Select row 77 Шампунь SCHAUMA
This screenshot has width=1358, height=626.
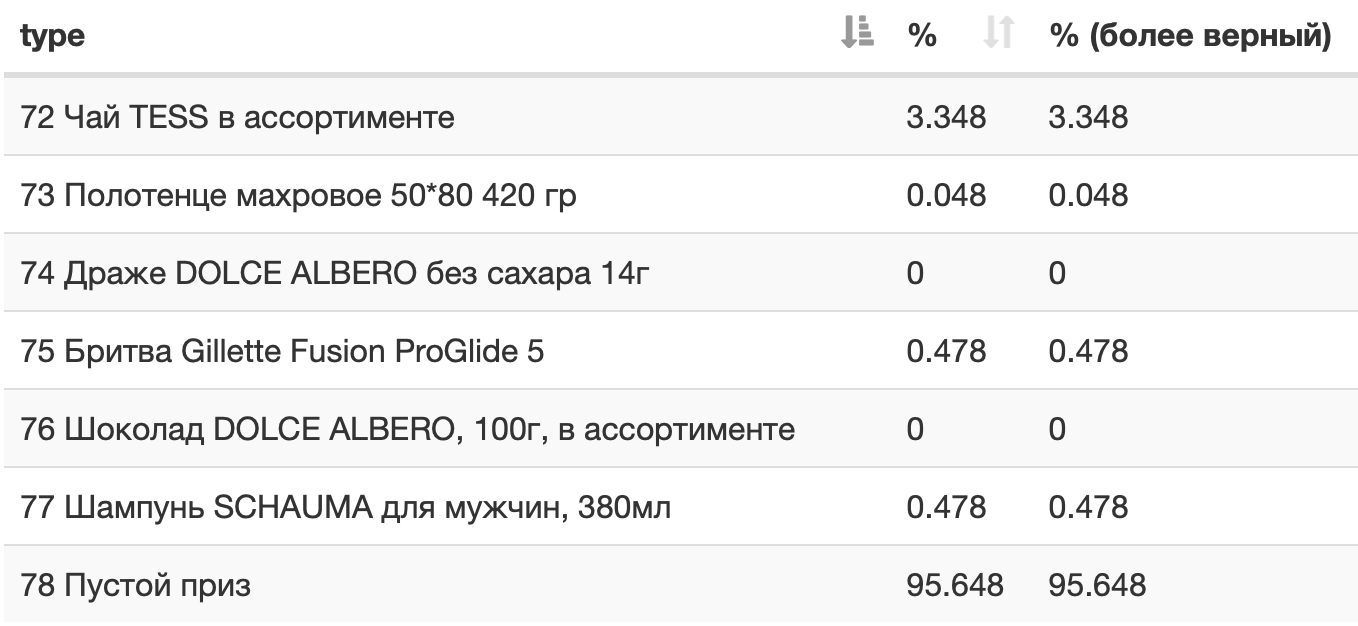point(679,507)
